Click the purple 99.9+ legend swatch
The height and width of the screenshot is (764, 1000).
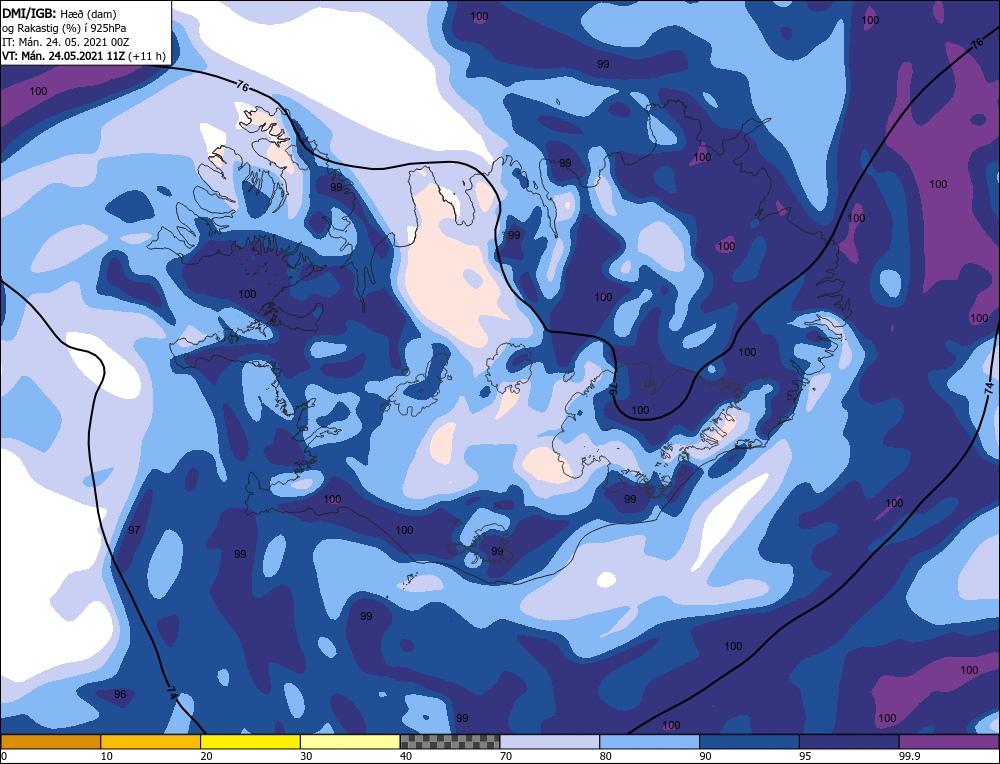pyautogui.click(x=949, y=741)
